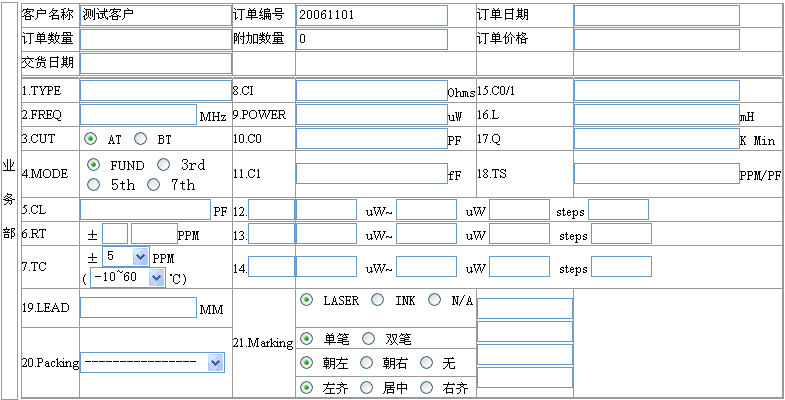Click row 13 steps input field

pos(621,234)
